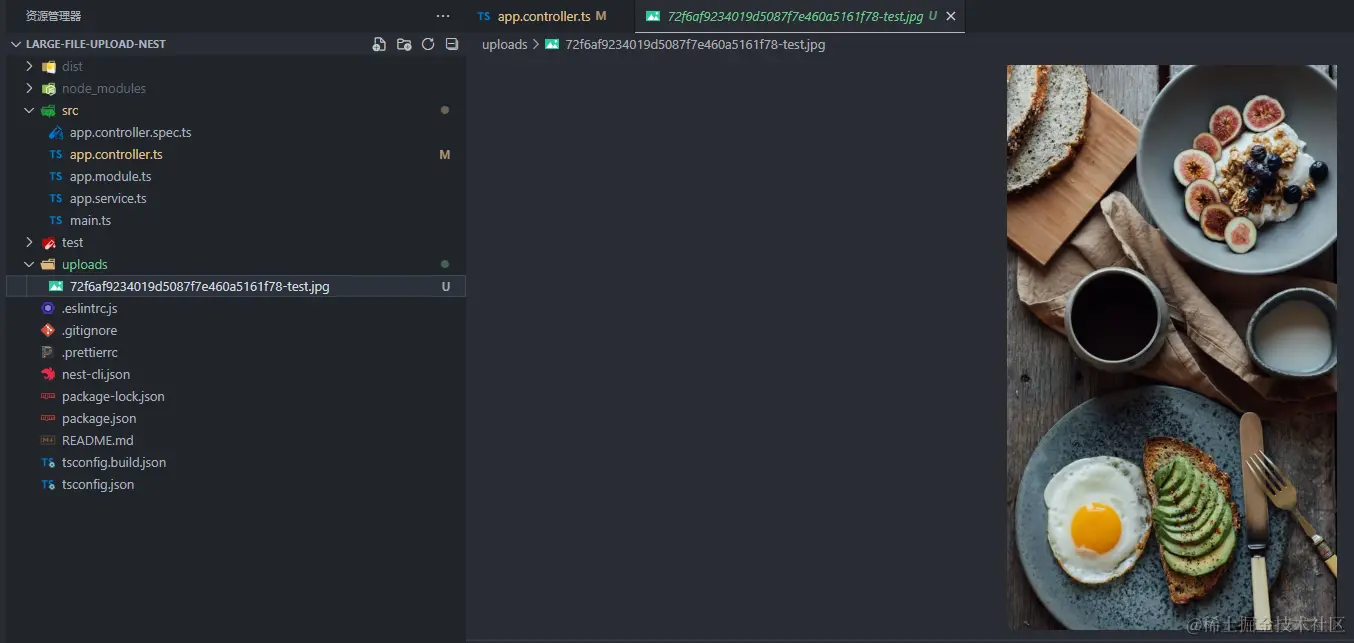Click the markdown icon beside README.md

coord(48,440)
